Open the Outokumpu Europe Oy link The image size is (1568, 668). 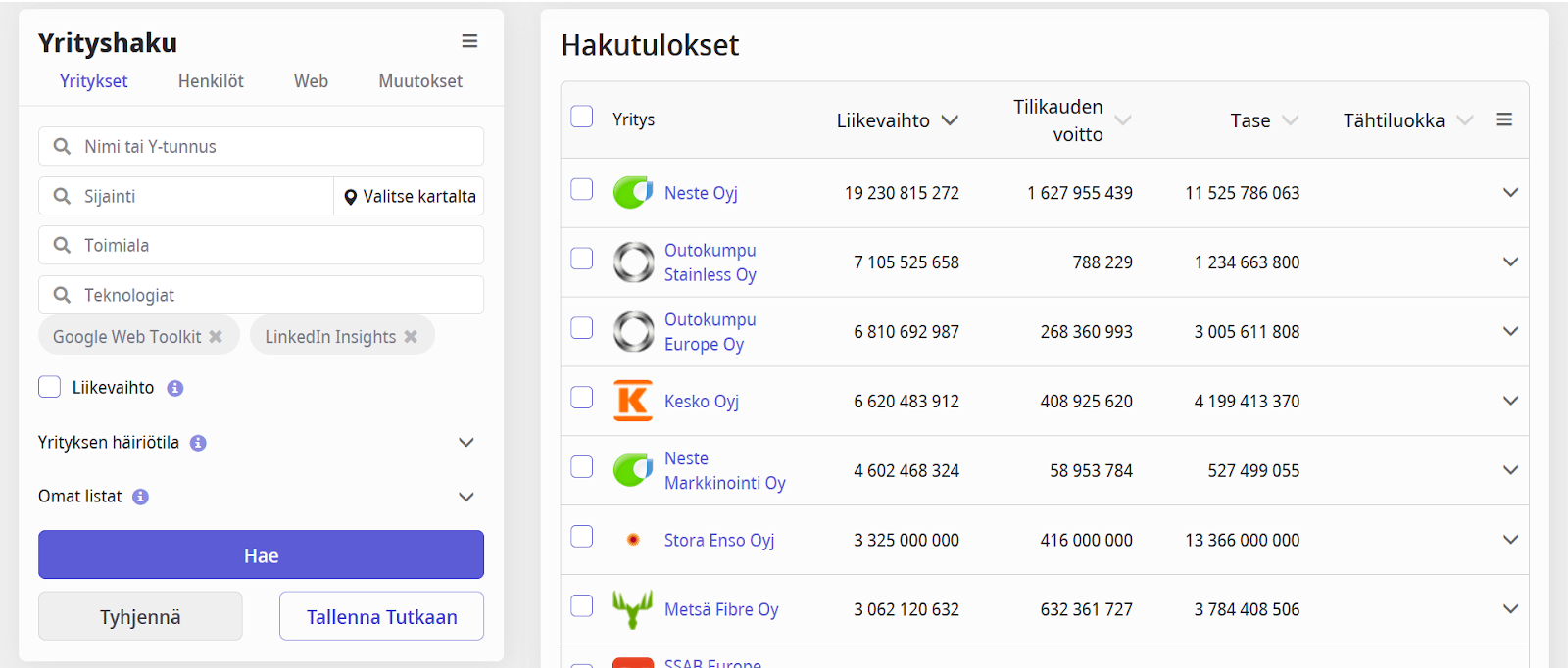(710, 332)
